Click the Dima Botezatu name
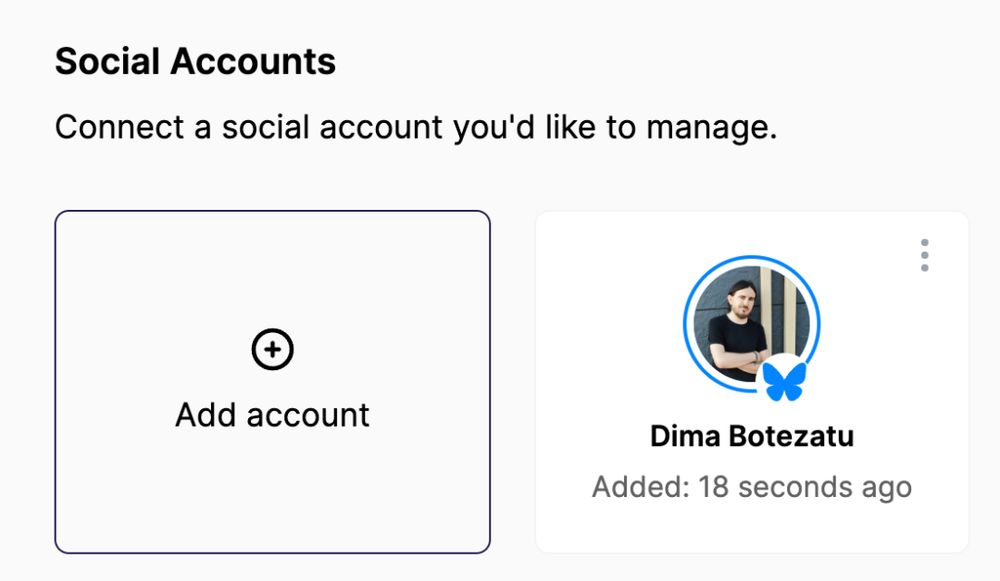The image size is (1000, 581). pyautogui.click(x=752, y=436)
